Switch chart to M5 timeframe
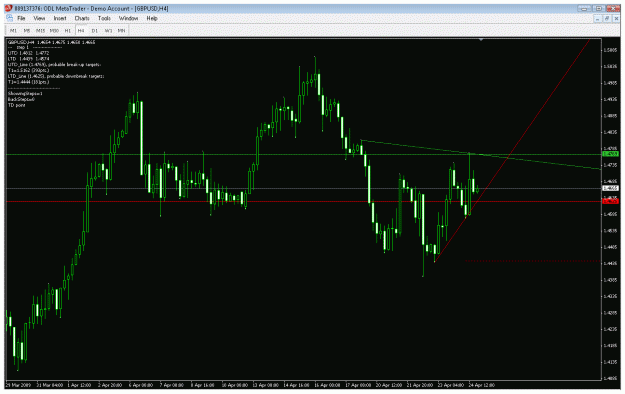Image resolution: width=625 pixels, height=394 pixels. point(27,30)
